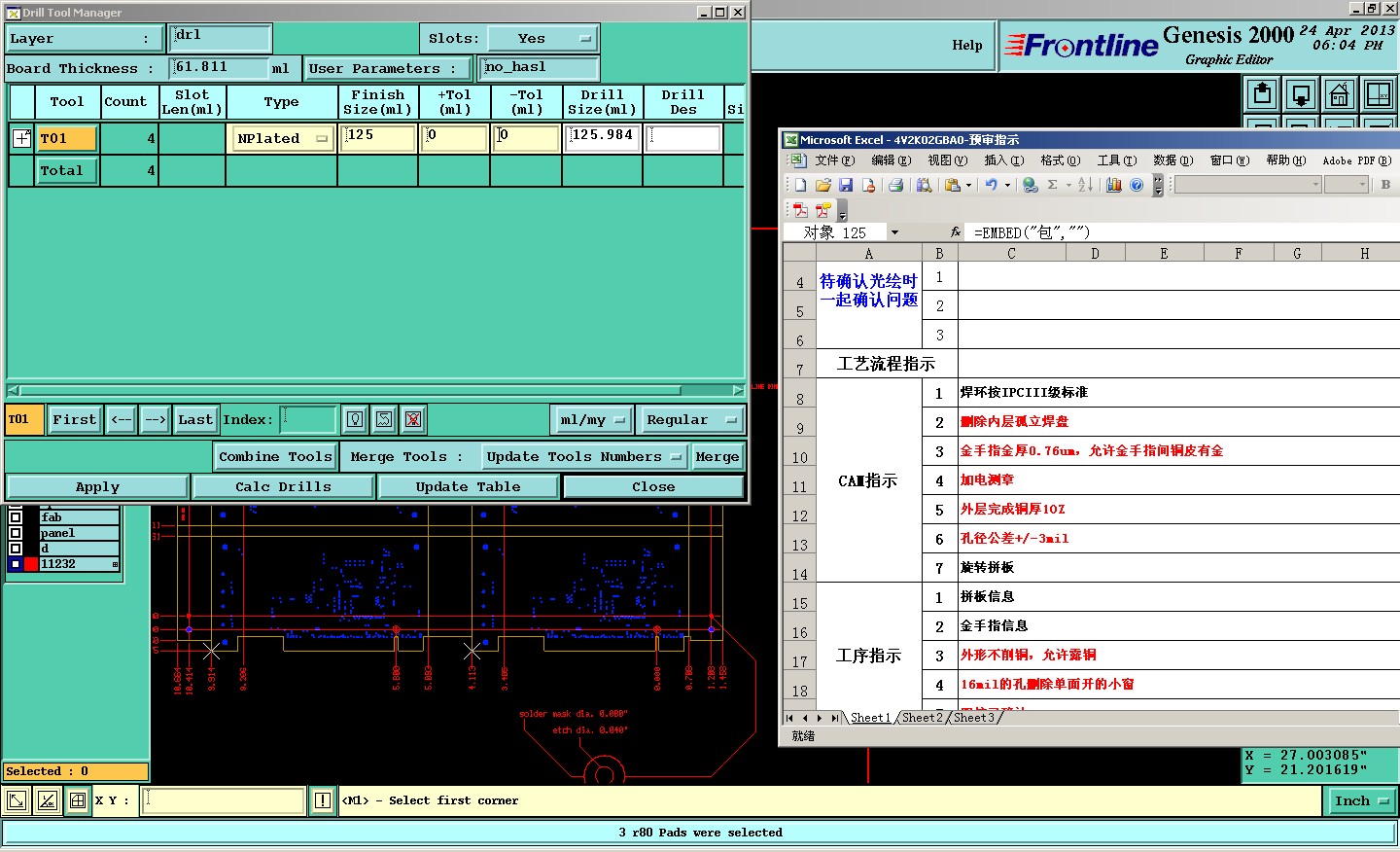Click the red X icon beside Index field

click(413, 419)
